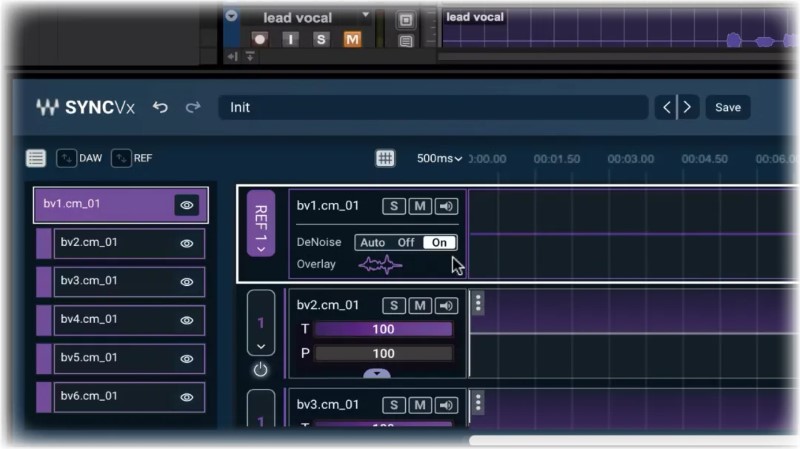Click timeline ruler at 00:01.50
Screen dimensions: 800x449
click(557, 159)
